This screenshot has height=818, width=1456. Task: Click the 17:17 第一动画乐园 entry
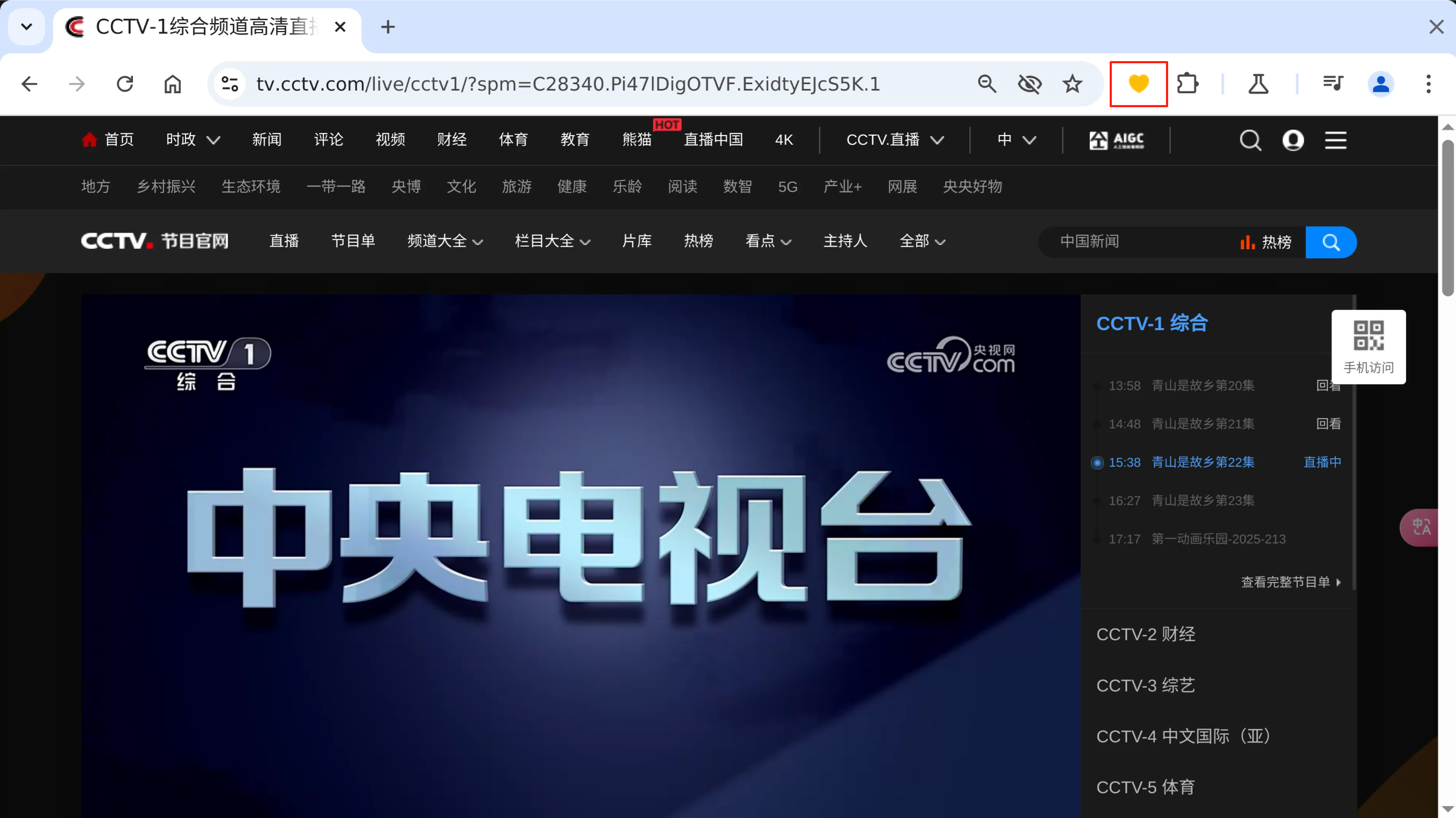click(1197, 539)
